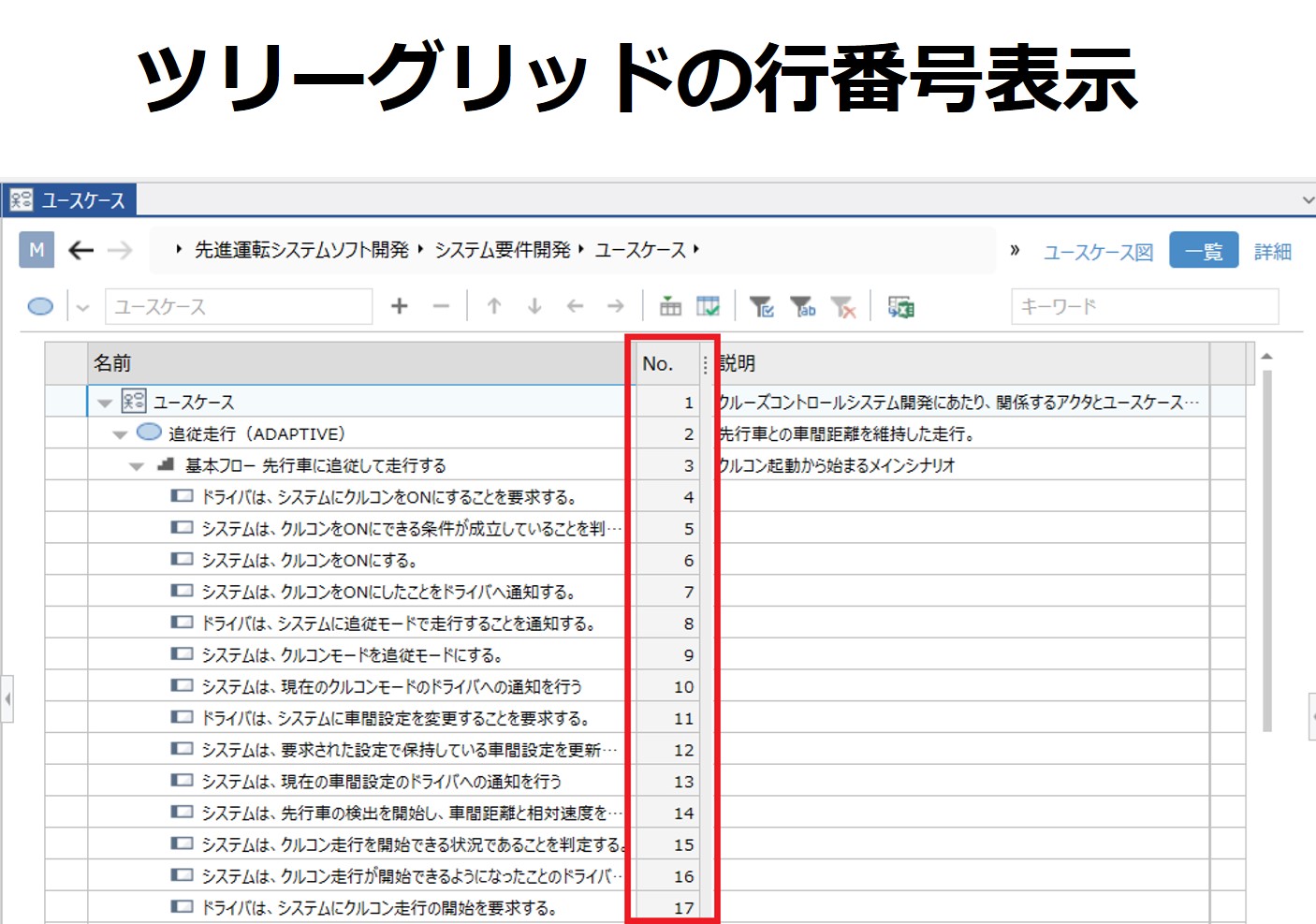The height and width of the screenshot is (924, 1316).
Task: Focus the ユースケース name input field
Action: click(x=239, y=306)
